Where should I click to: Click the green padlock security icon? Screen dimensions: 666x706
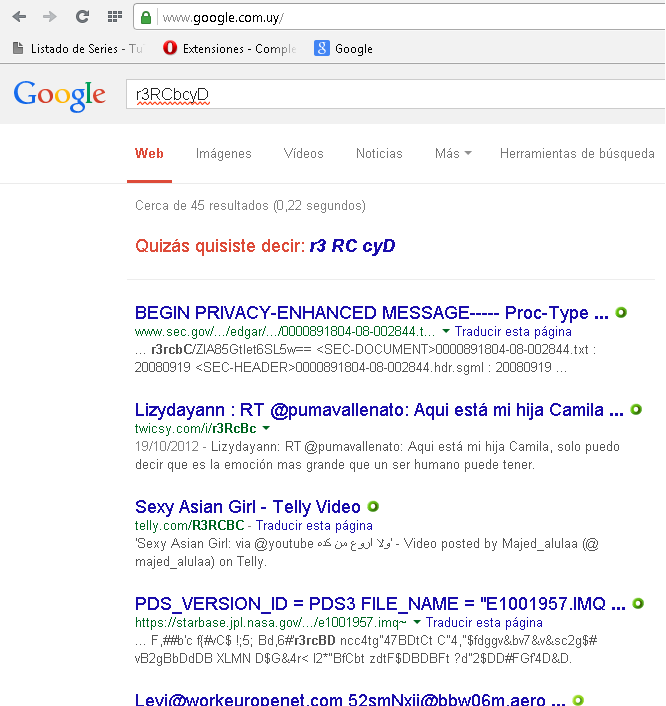click(145, 18)
